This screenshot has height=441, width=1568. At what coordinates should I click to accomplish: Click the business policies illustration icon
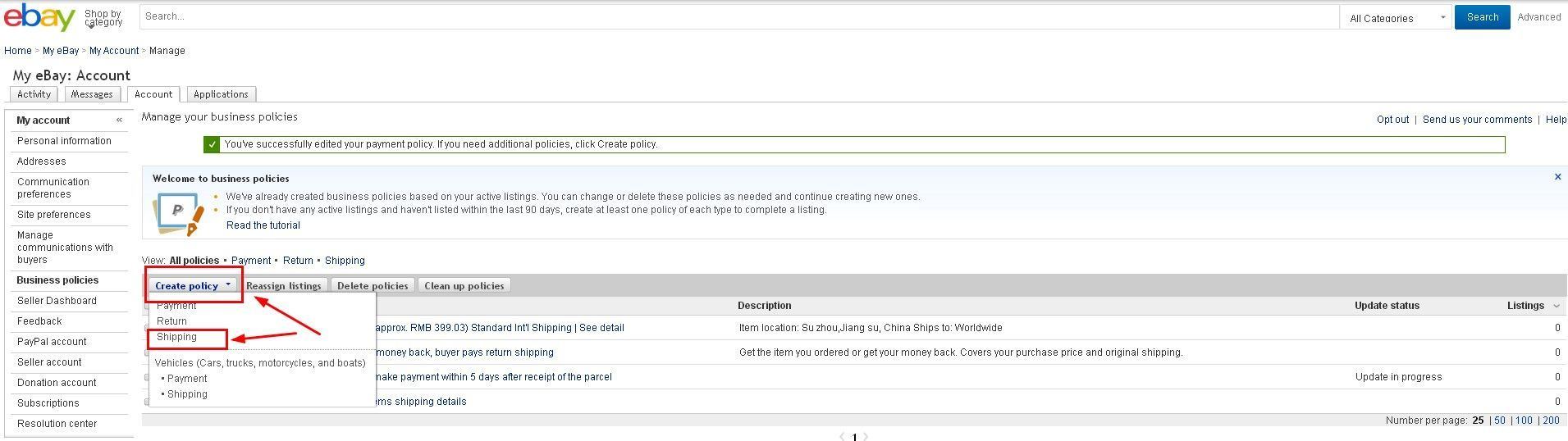[178, 213]
